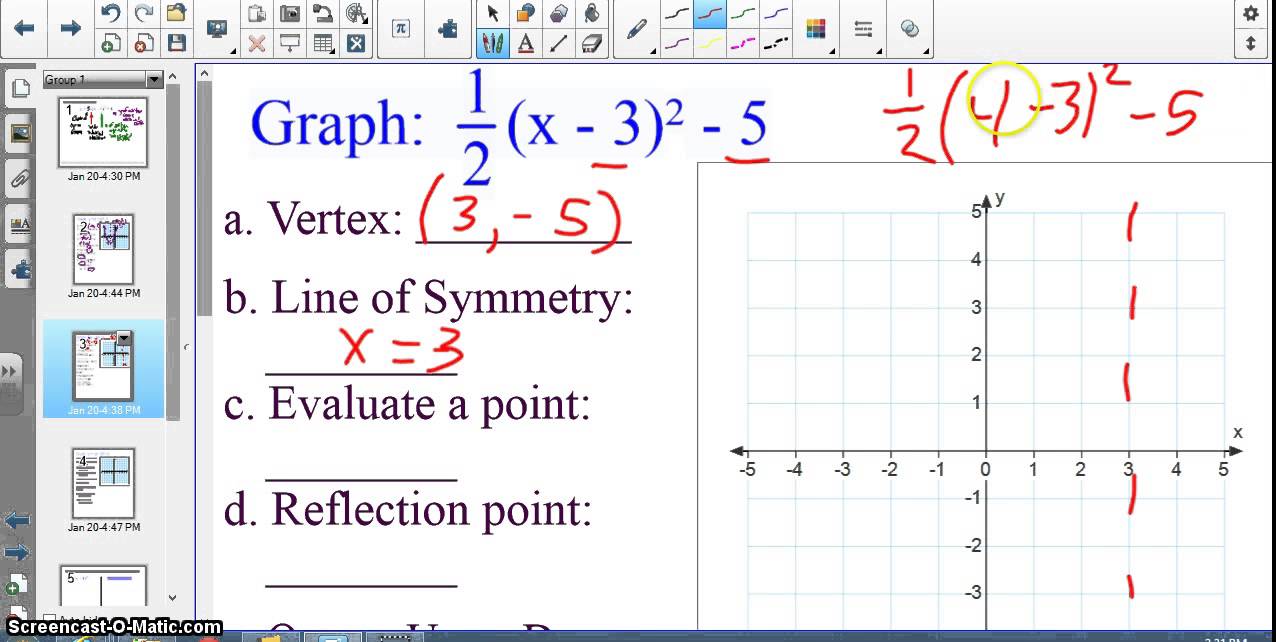Open the document camera tool
Viewport: 1276px width, 642px height.
323,13
